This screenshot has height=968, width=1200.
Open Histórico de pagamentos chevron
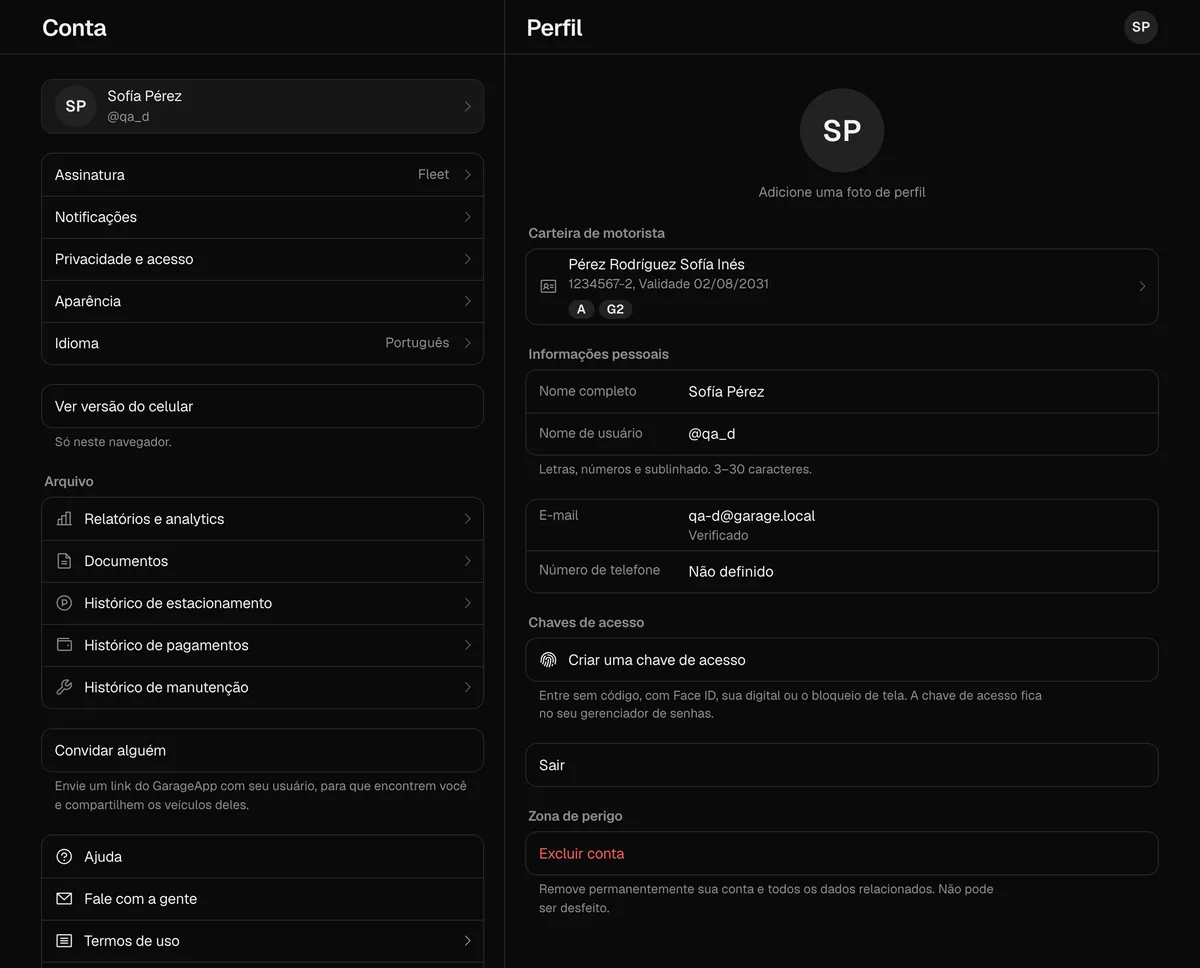point(467,645)
